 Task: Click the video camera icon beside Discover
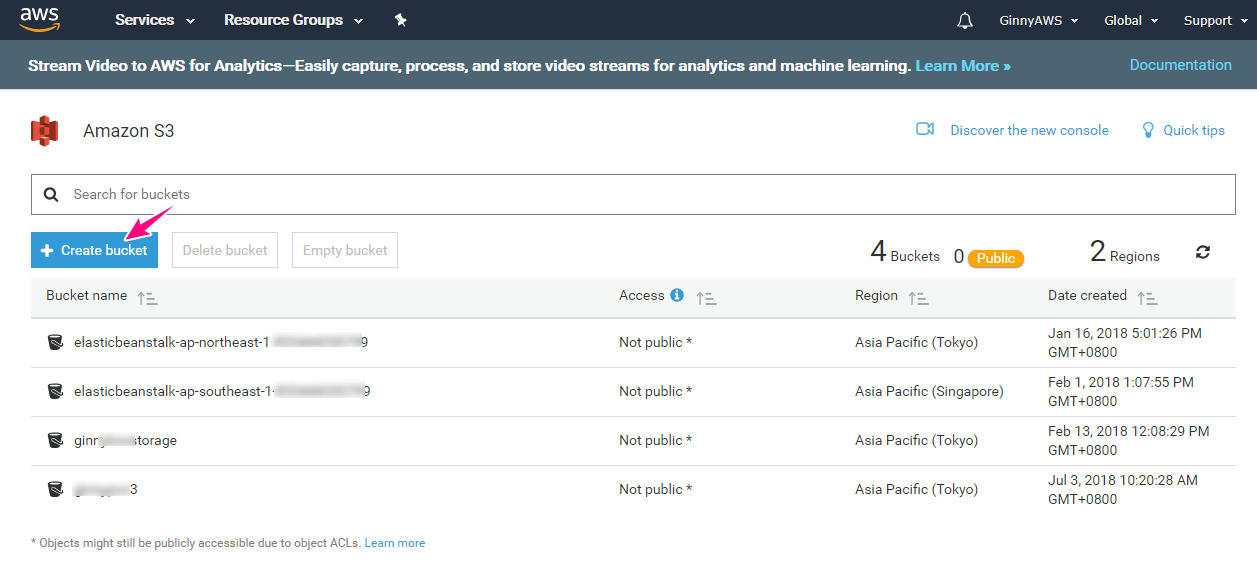pos(925,130)
